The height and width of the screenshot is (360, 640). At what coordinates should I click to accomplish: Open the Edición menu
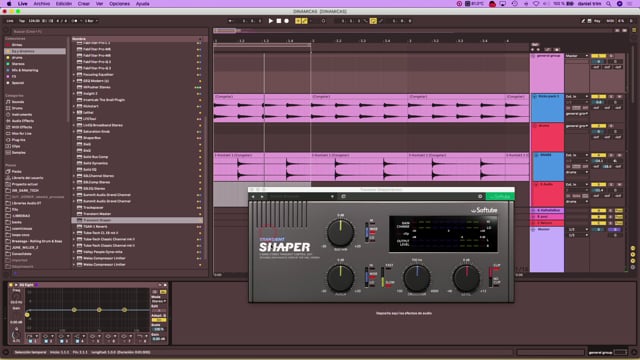click(x=64, y=4)
